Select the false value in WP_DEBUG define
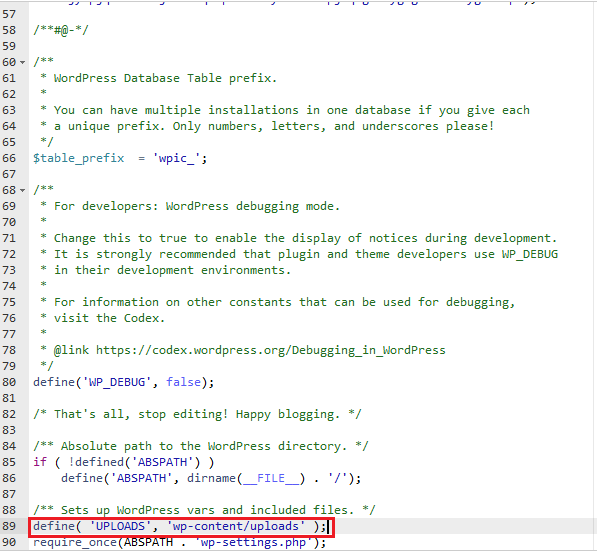The image size is (597, 555). pyautogui.click(x=183, y=382)
